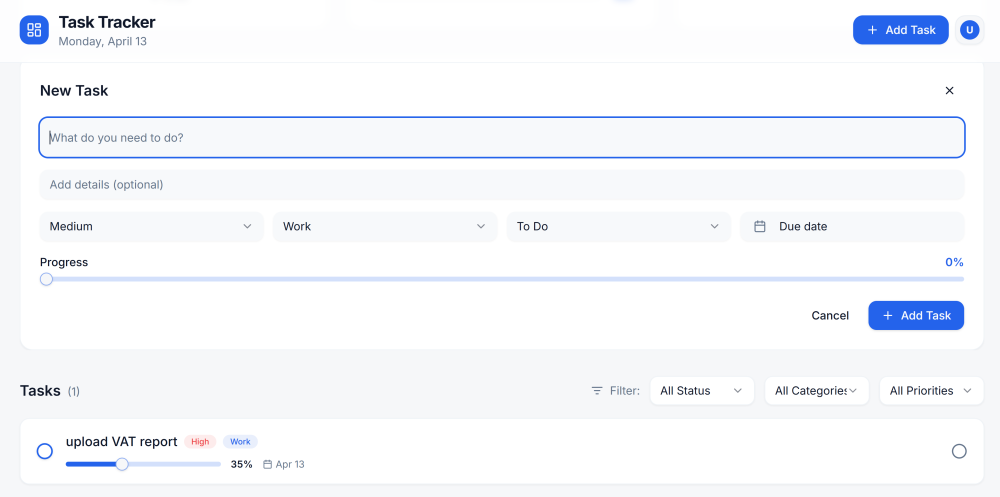Open the All Status filter
This screenshot has width=1000, height=497.
click(702, 390)
